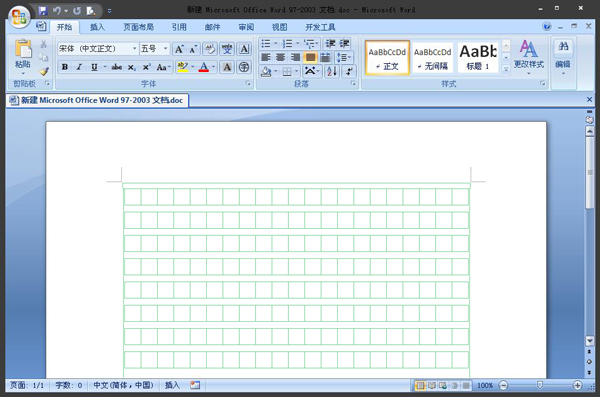Toggle italic formatting
Viewport: 600px width, 397px height.
[79, 67]
